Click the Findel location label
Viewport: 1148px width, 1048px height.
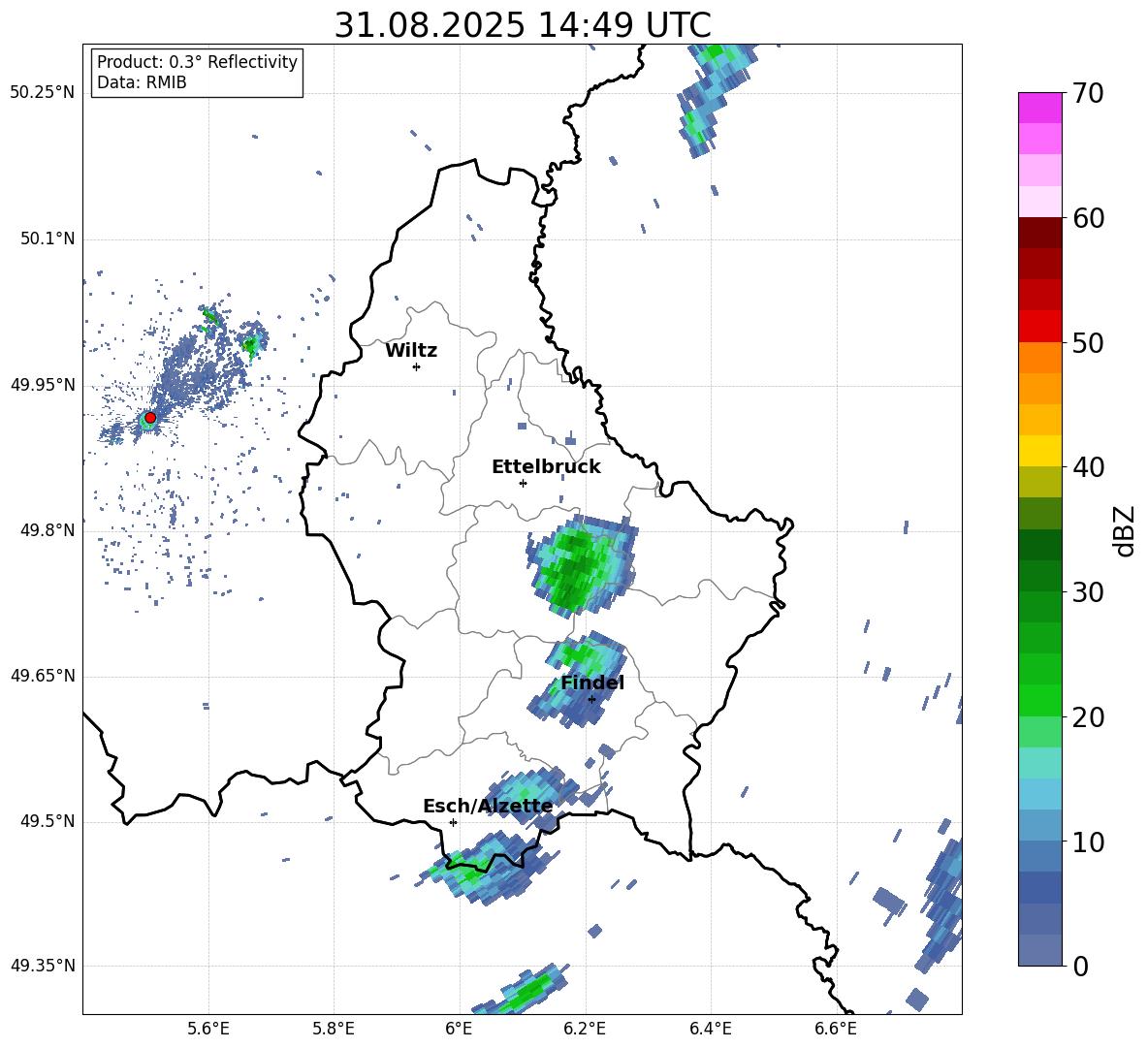tap(592, 683)
